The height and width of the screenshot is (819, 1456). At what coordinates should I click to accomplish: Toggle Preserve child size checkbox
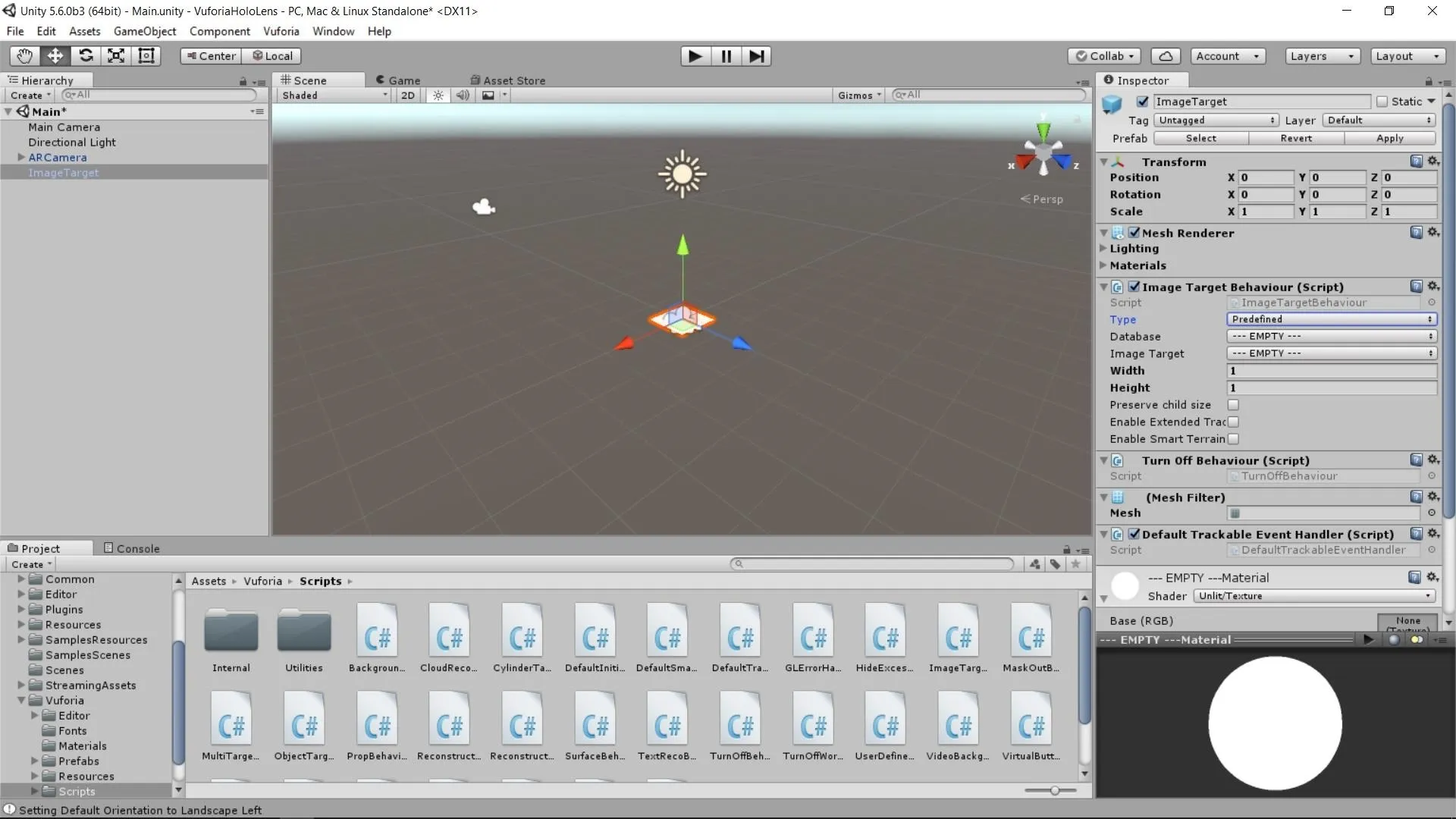1233,405
